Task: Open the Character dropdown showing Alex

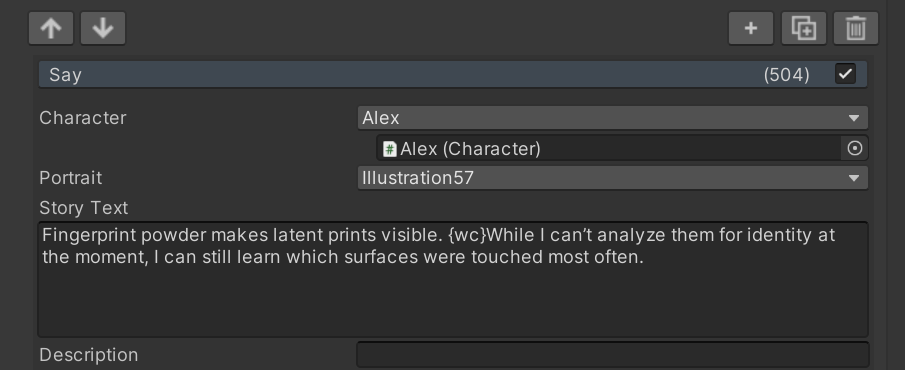Action: click(x=612, y=118)
